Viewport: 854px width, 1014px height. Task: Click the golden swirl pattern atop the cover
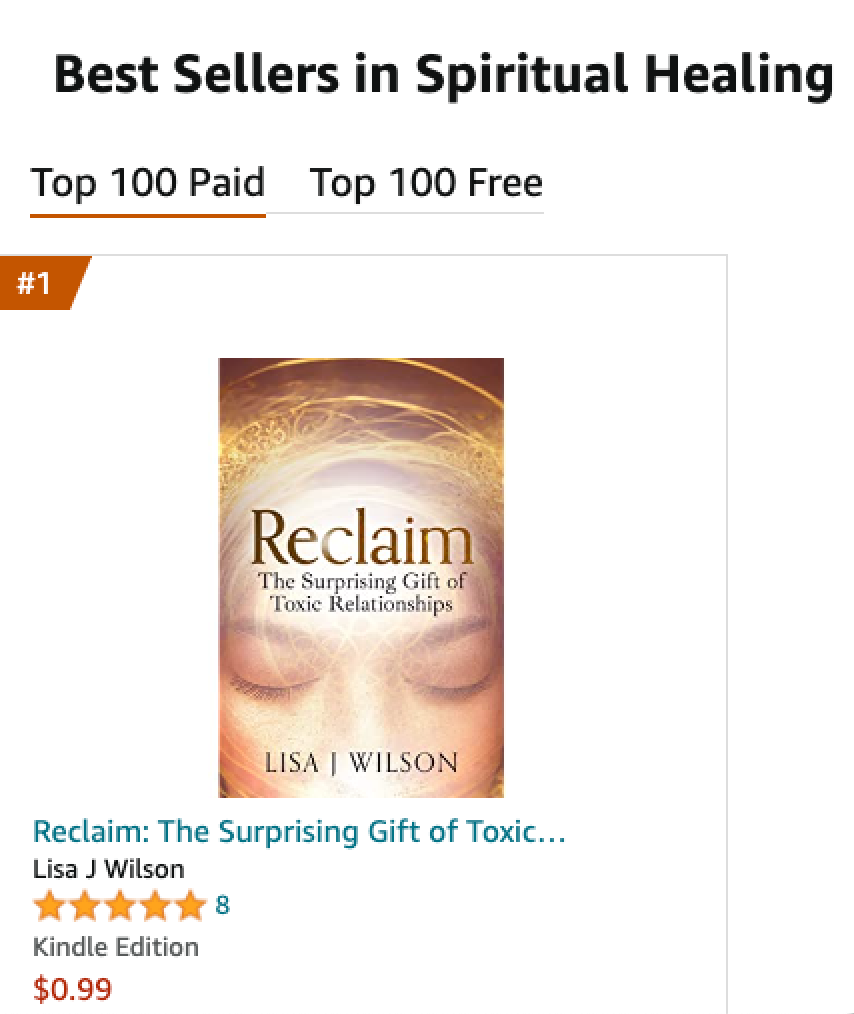[x=361, y=400]
